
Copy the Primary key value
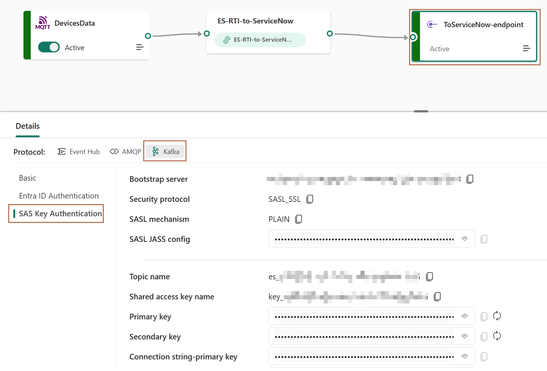coord(484,316)
